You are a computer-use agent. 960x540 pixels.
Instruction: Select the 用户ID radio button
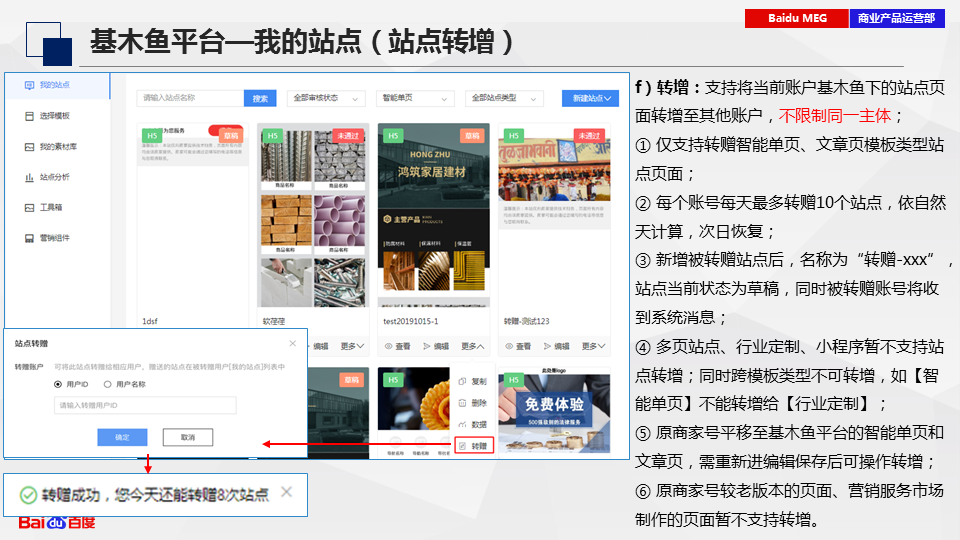58,384
